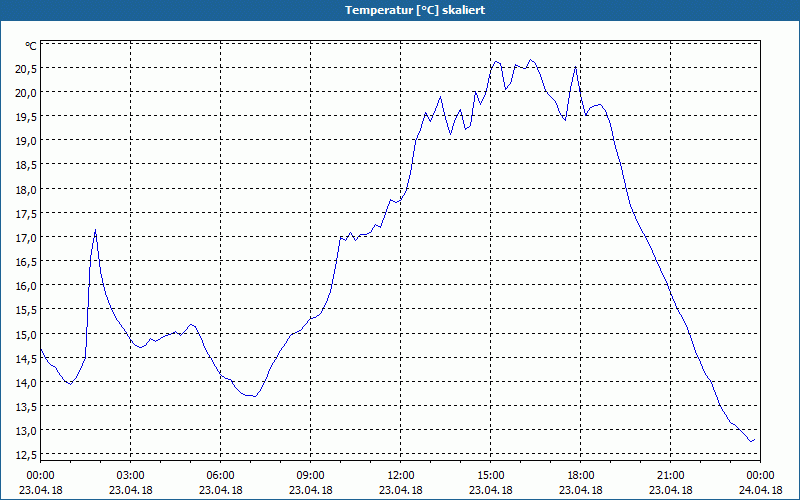
Task: Select the 19,0 y-axis label
Action: (x=26, y=142)
